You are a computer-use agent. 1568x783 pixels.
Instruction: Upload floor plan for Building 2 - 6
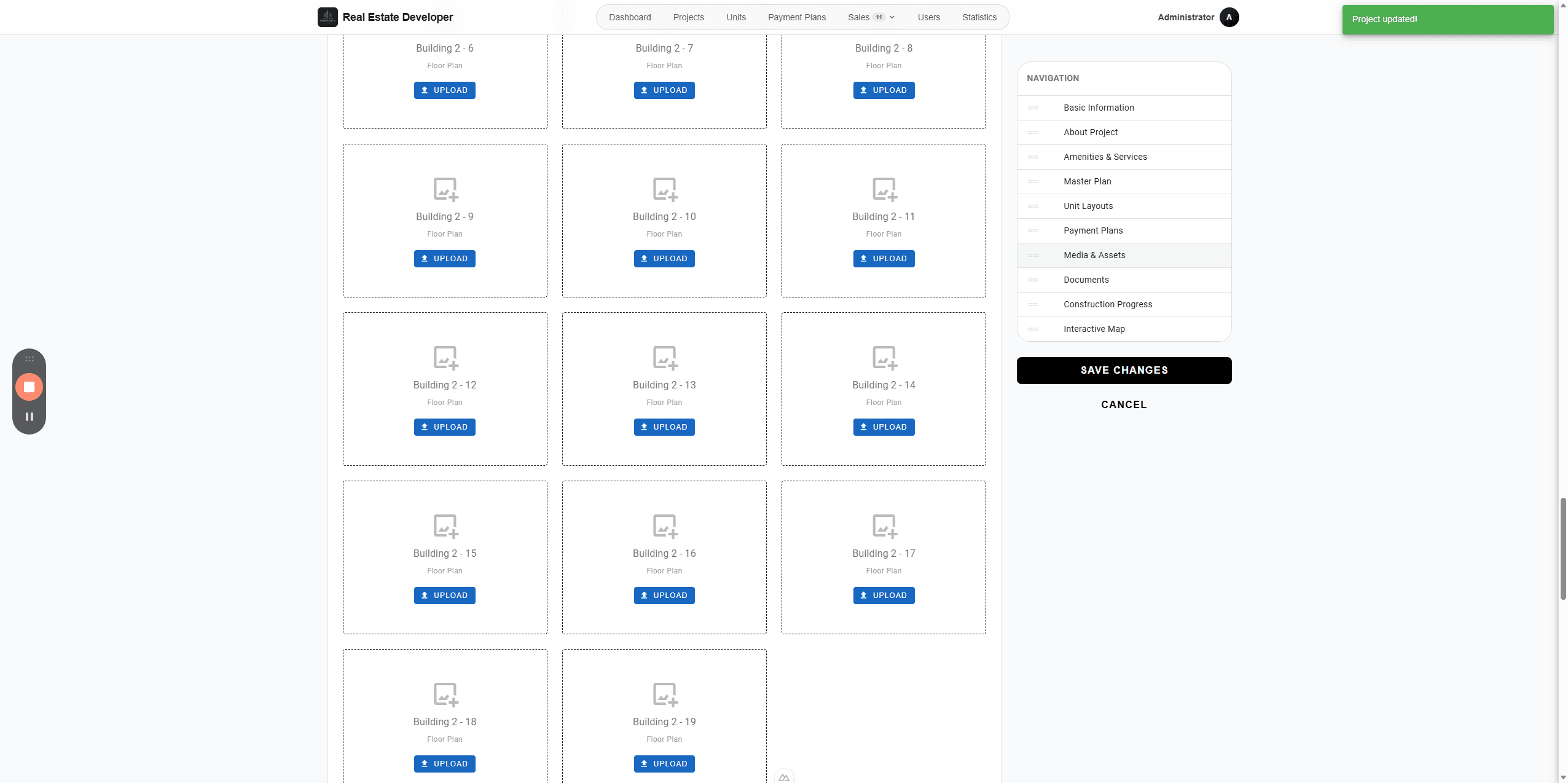pyautogui.click(x=445, y=90)
